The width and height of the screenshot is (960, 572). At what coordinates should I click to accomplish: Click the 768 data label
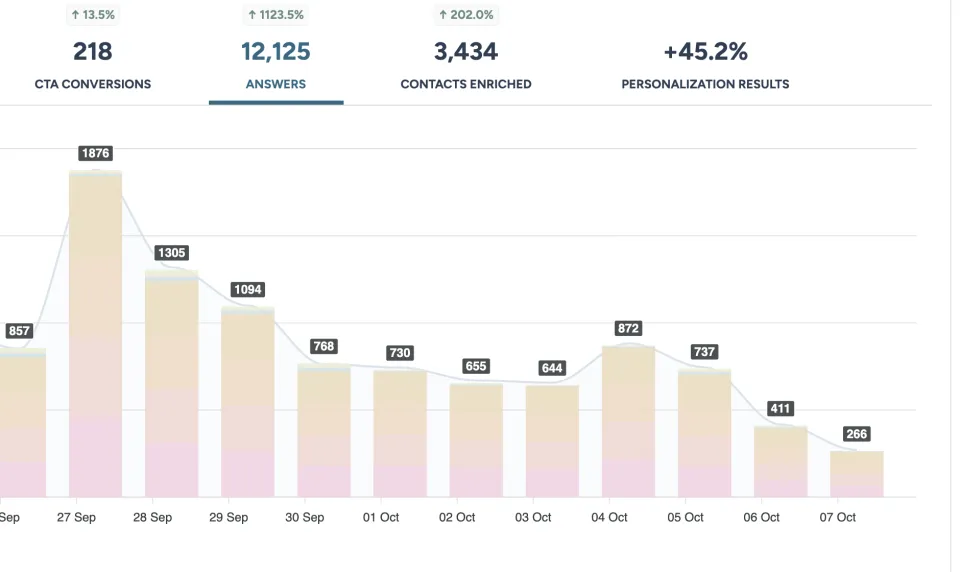pos(324,346)
